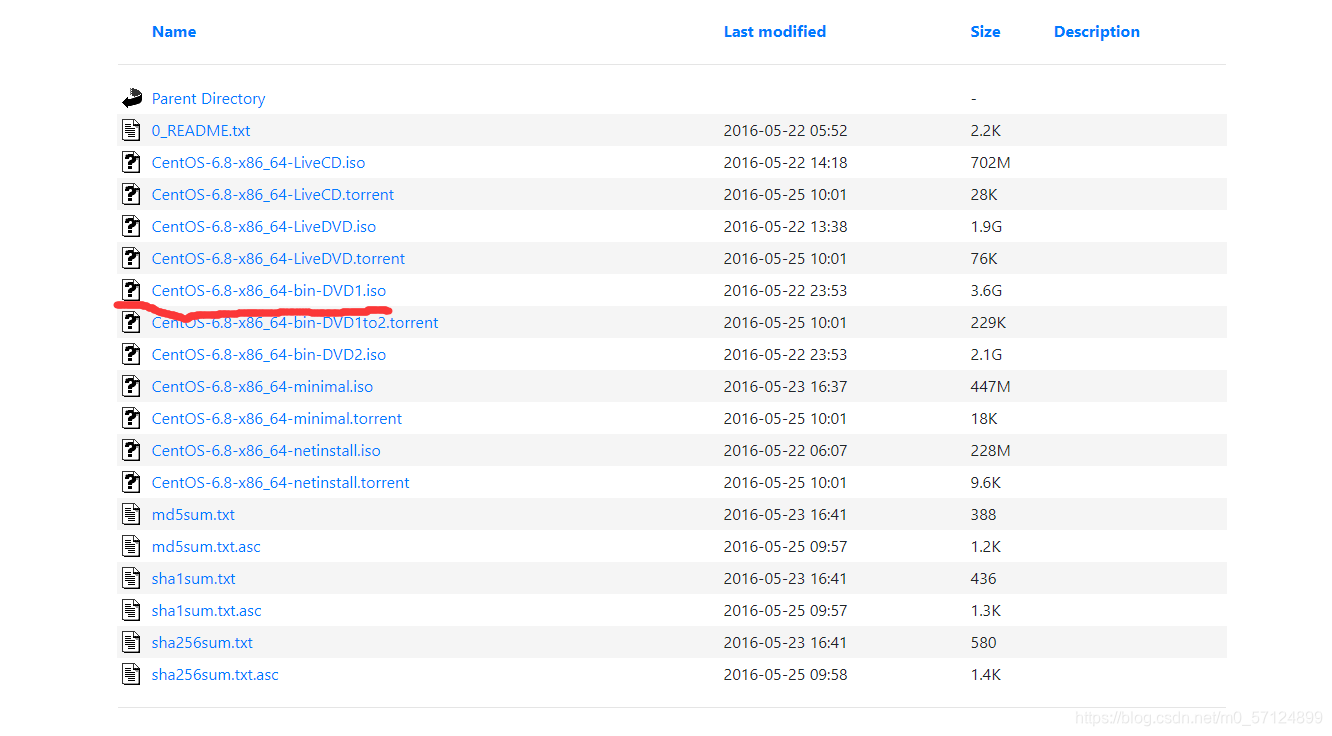Download CentOS-6.8-x86_64-LiveDVD.iso
Viewport: 1332px width, 736px height.
point(264,227)
